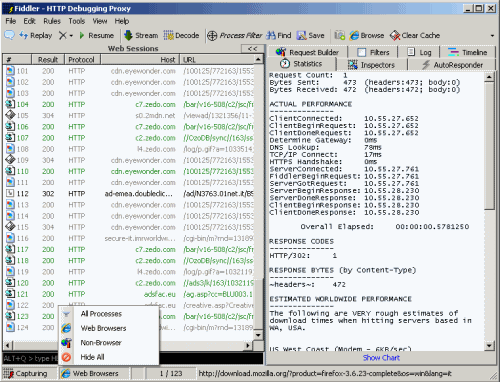The image size is (500, 382).
Task: Open the File menu
Action: point(11,21)
